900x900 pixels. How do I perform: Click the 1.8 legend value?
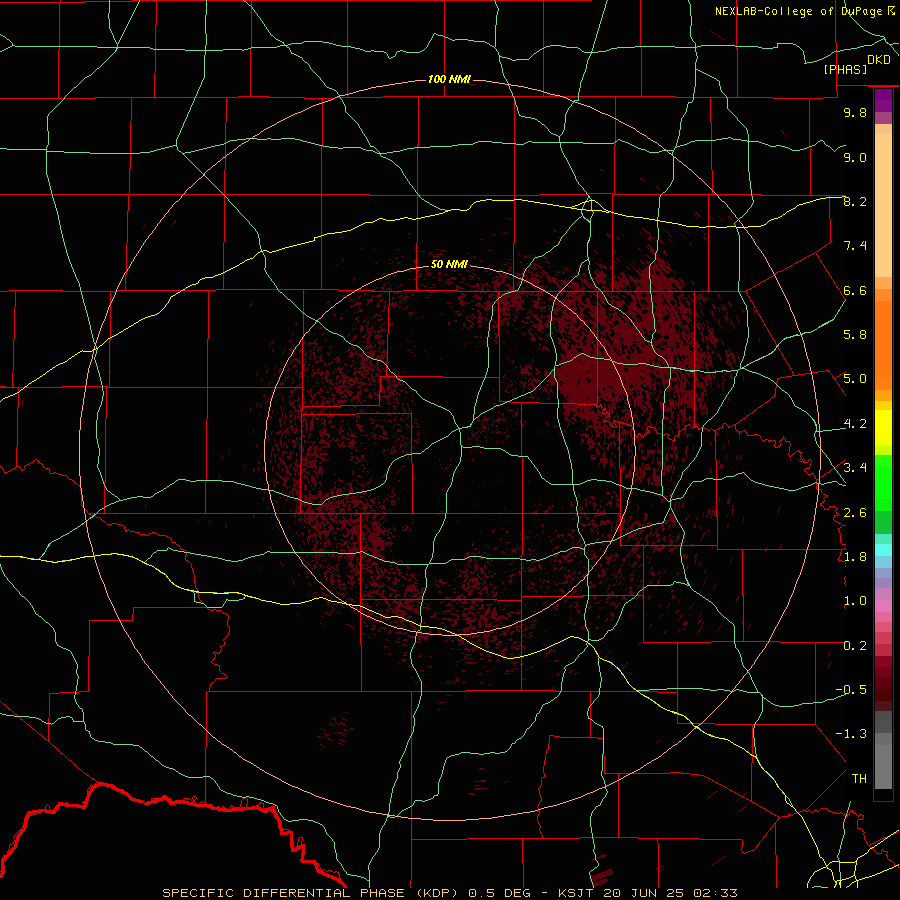coord(855,557)
